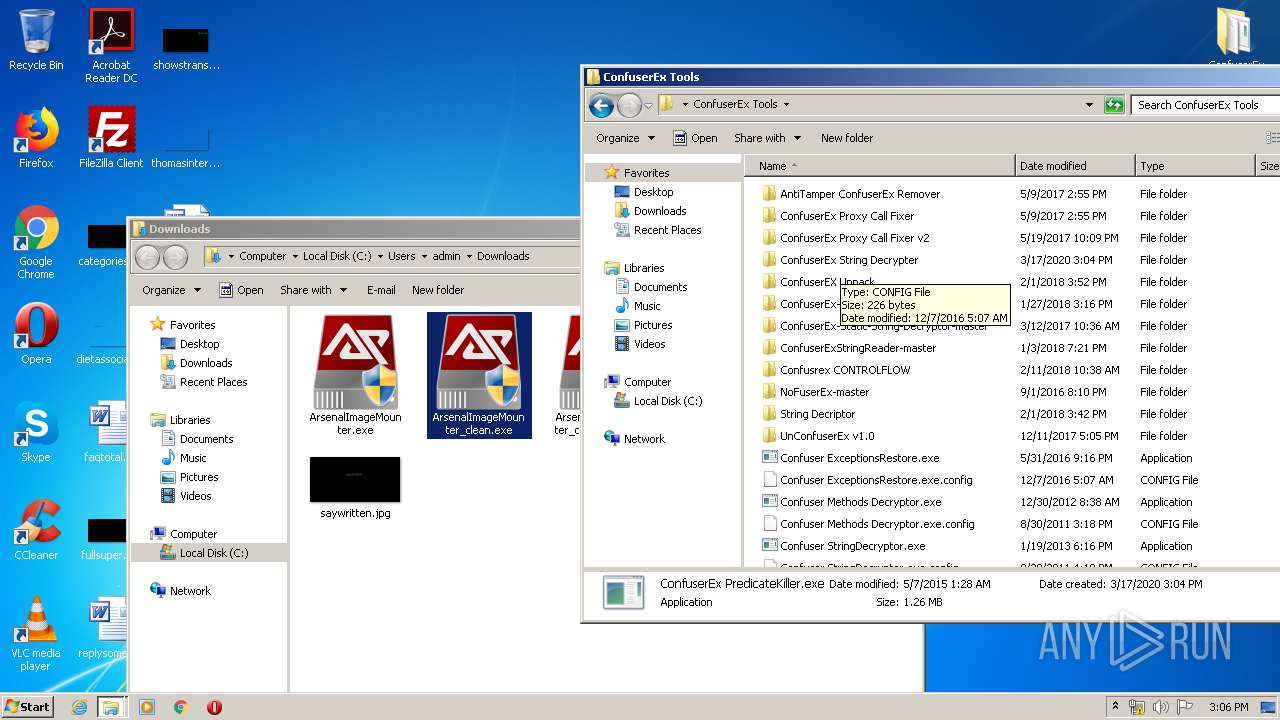This screenshot has width=1280, height=720.
Task: Launch FileZilla Client desktop shortcut
Action: coord(111,138)
